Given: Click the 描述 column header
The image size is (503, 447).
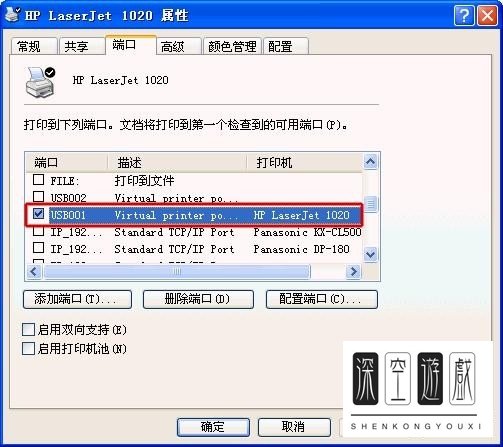Looking at the screenshot, I should (x=177, y=163).
